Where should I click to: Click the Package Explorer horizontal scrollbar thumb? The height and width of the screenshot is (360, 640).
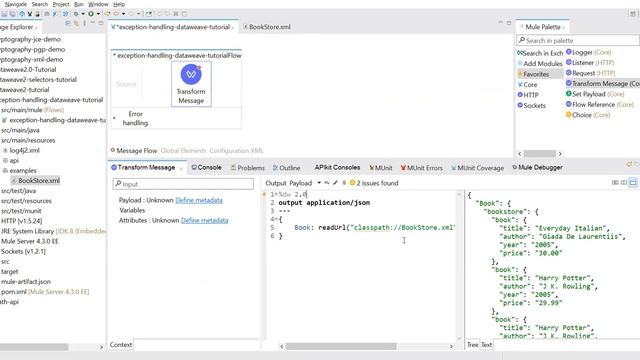(x=34, y=347)
